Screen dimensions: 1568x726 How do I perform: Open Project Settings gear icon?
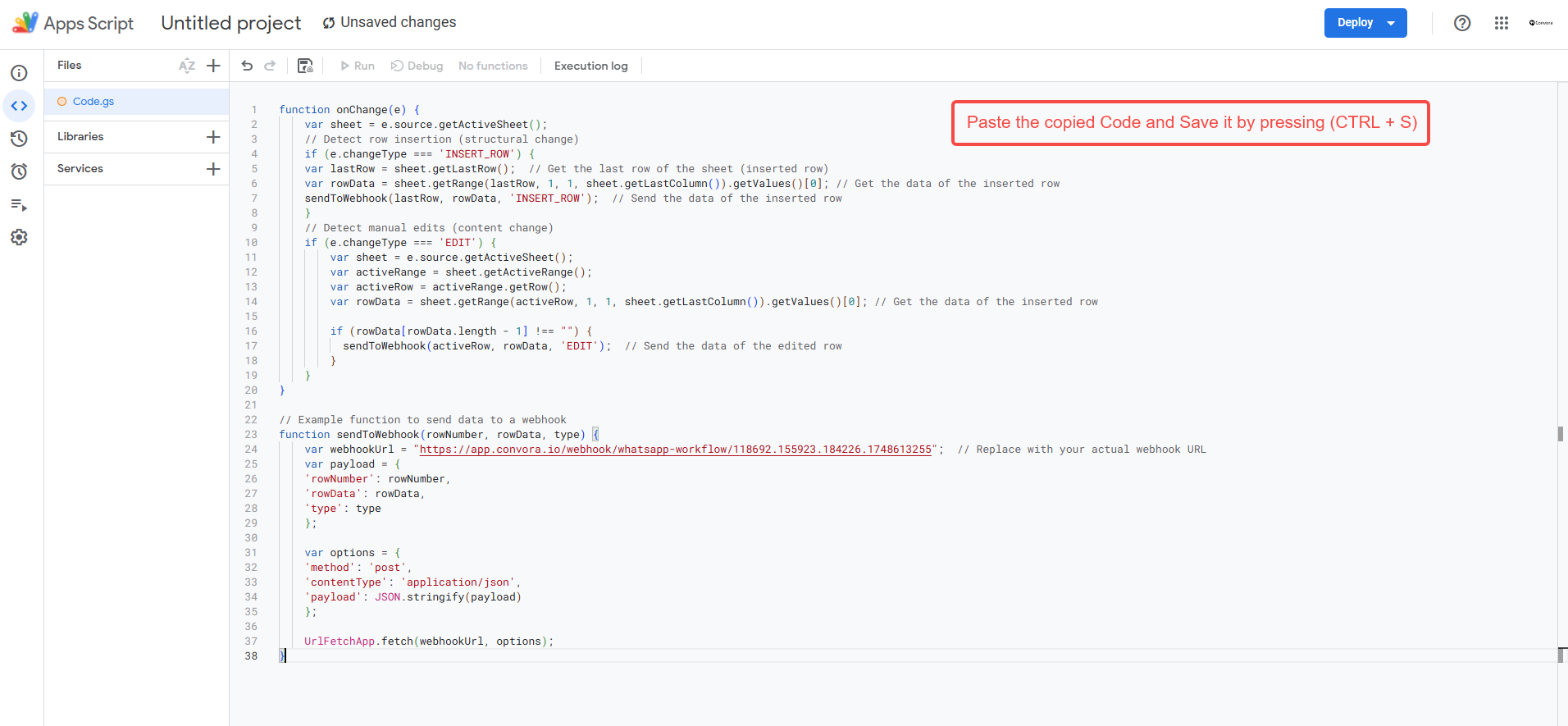[x=19, y=237]
